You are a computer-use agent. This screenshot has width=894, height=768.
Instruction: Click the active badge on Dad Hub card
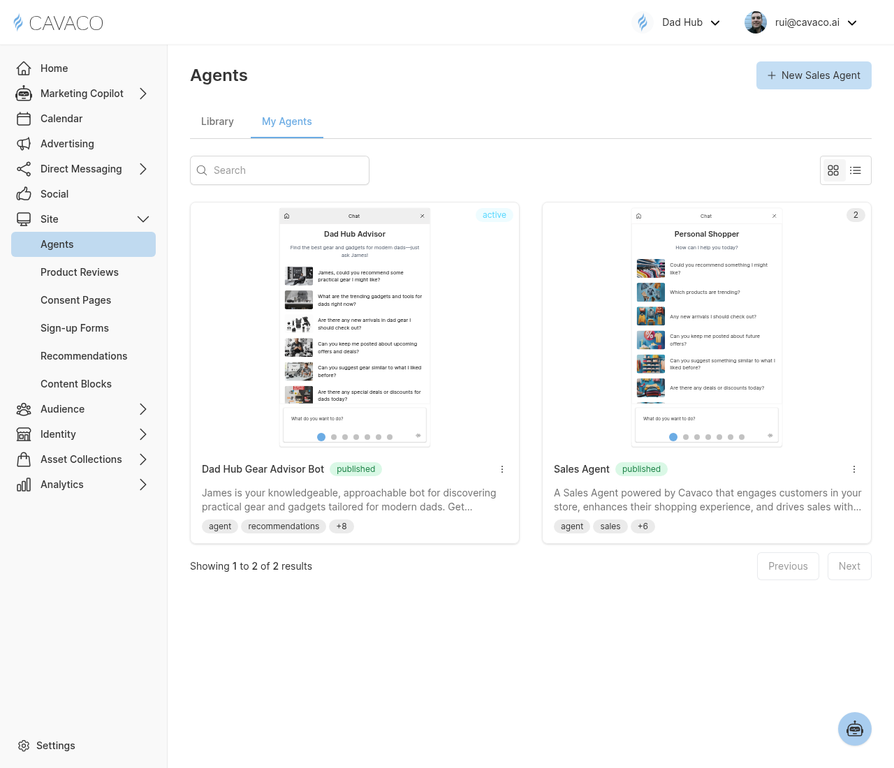coord(494,215)
